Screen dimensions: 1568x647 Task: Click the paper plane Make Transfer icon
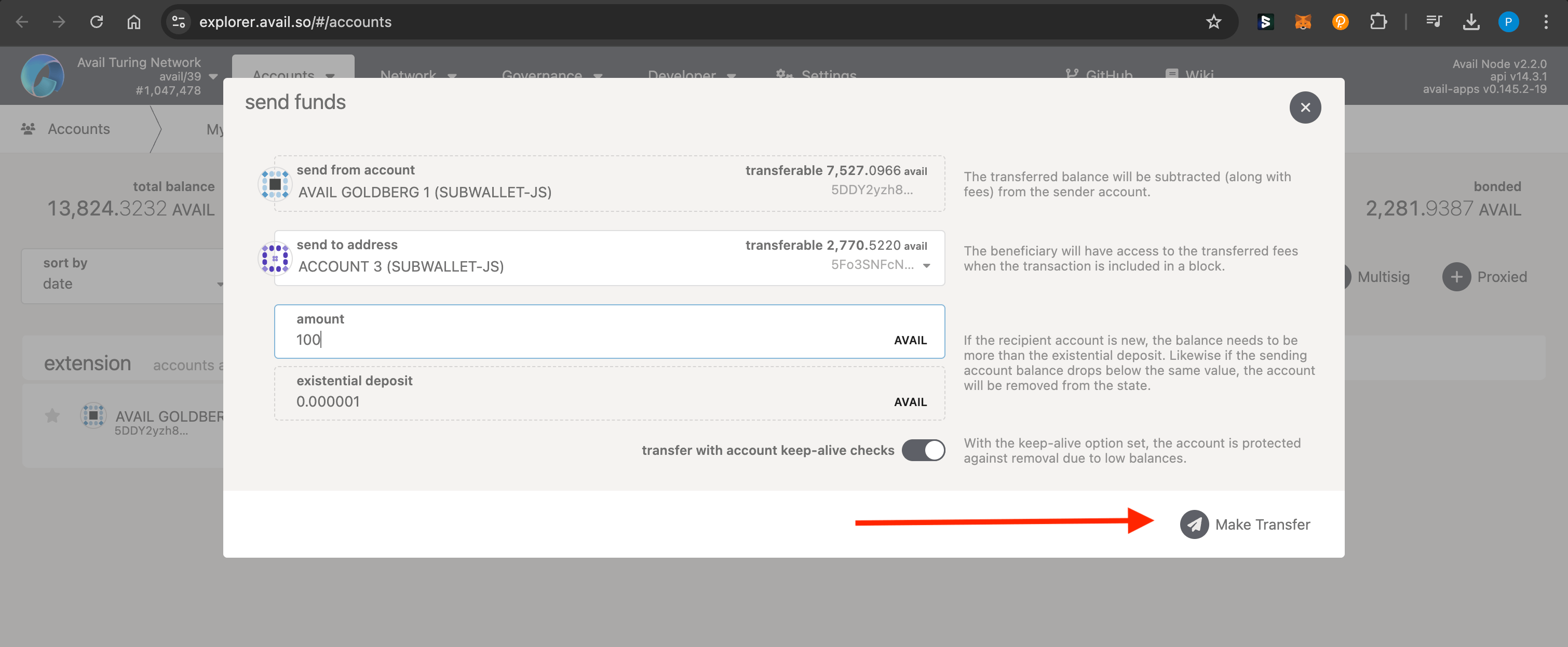coord(1194,524)
